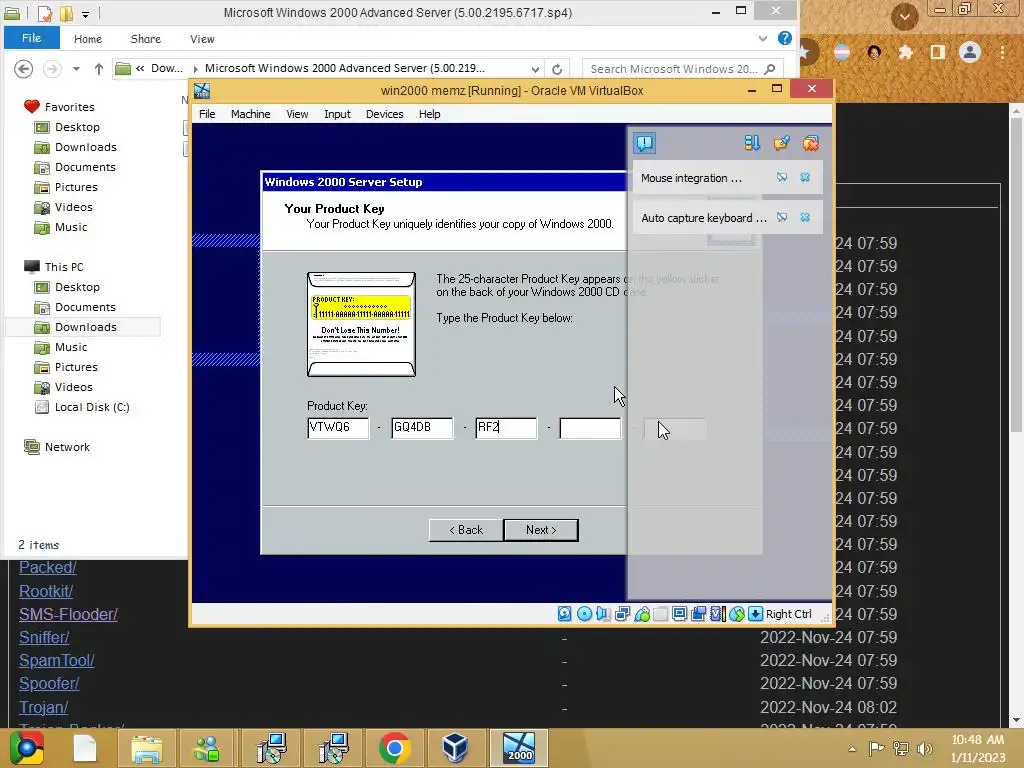Open File Explorer from the taskbar

click(x=146, y=748)
